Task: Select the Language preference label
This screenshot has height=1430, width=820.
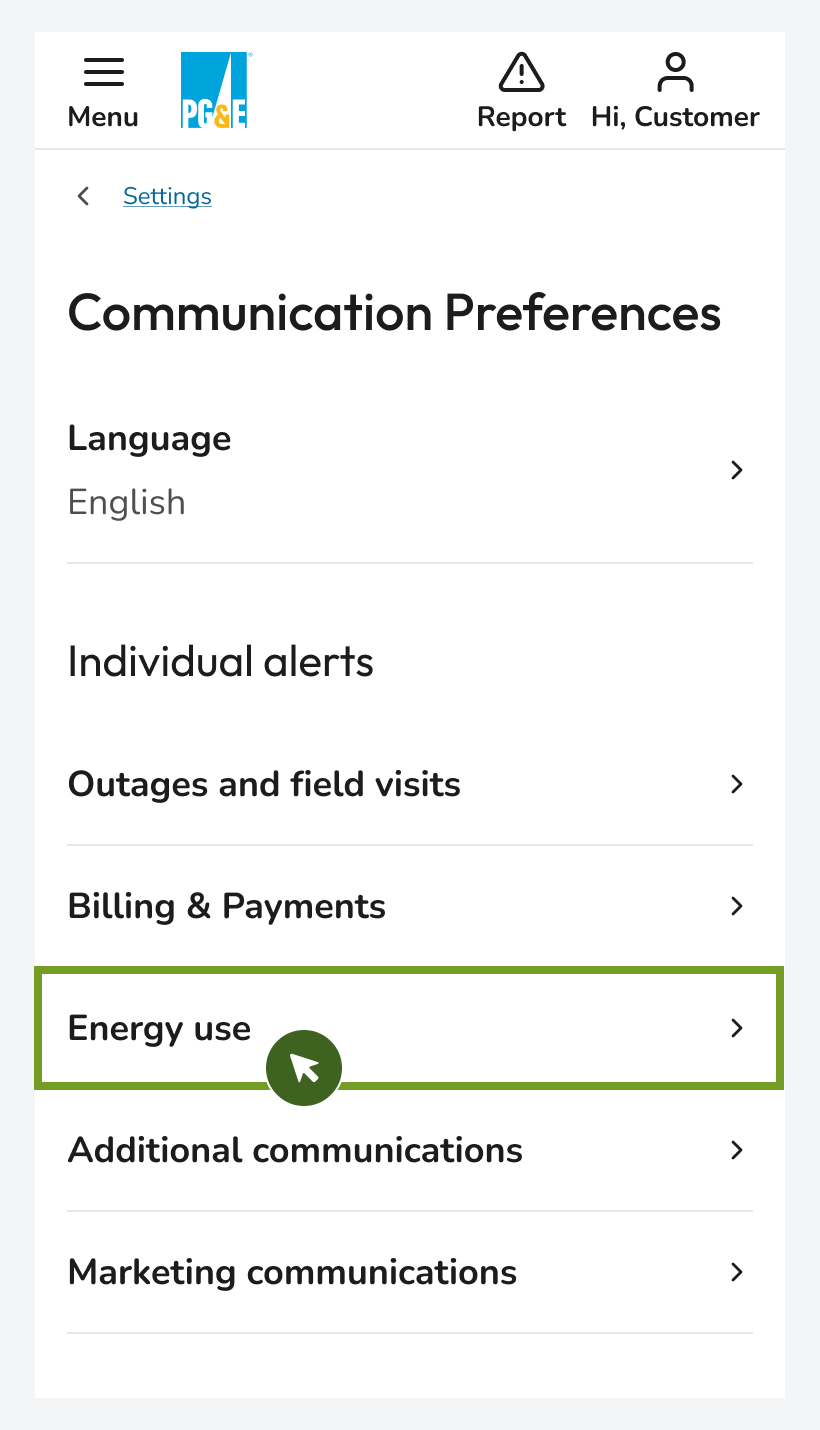Action: (x=149, y=439)
